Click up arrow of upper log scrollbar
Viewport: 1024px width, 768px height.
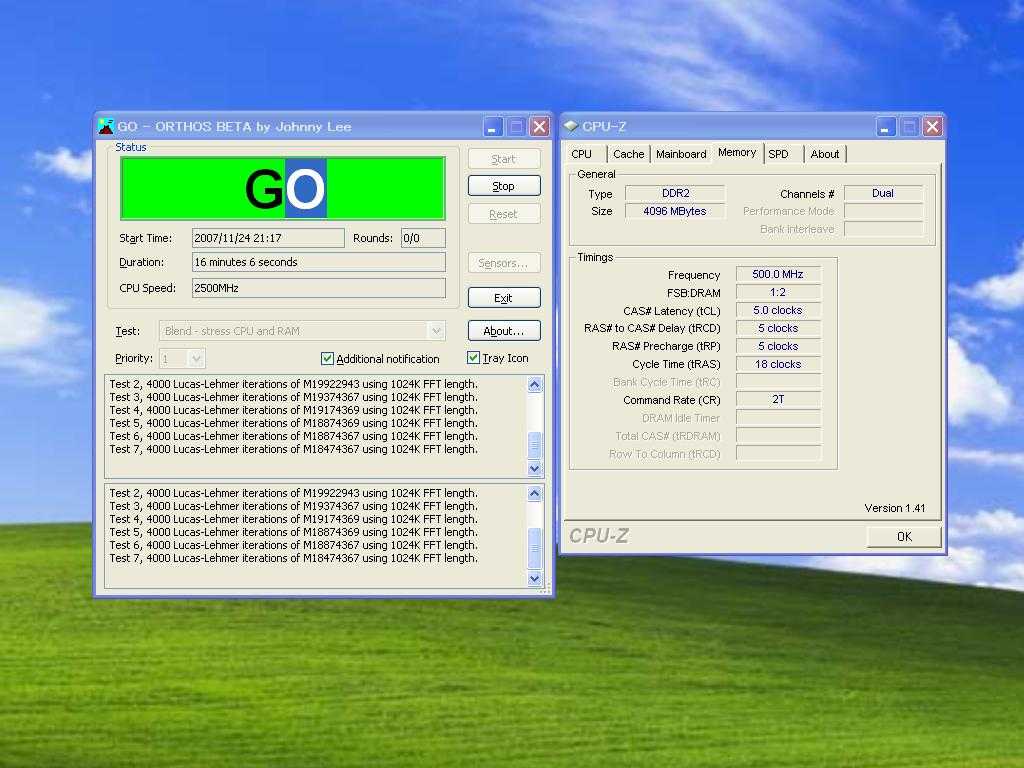pos(535,385)
